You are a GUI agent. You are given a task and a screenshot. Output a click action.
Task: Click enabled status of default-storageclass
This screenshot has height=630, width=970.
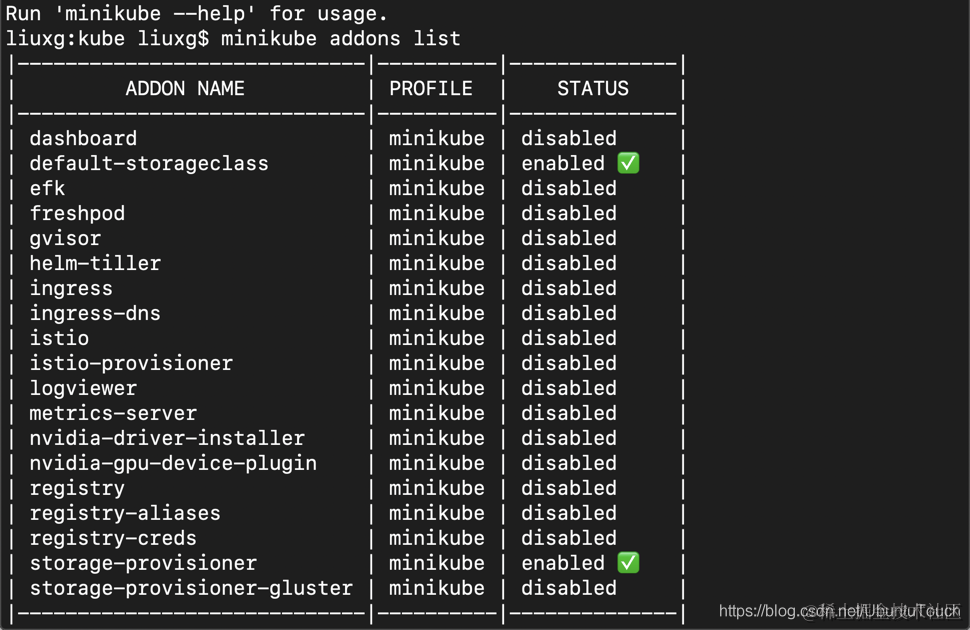[563, 163]
